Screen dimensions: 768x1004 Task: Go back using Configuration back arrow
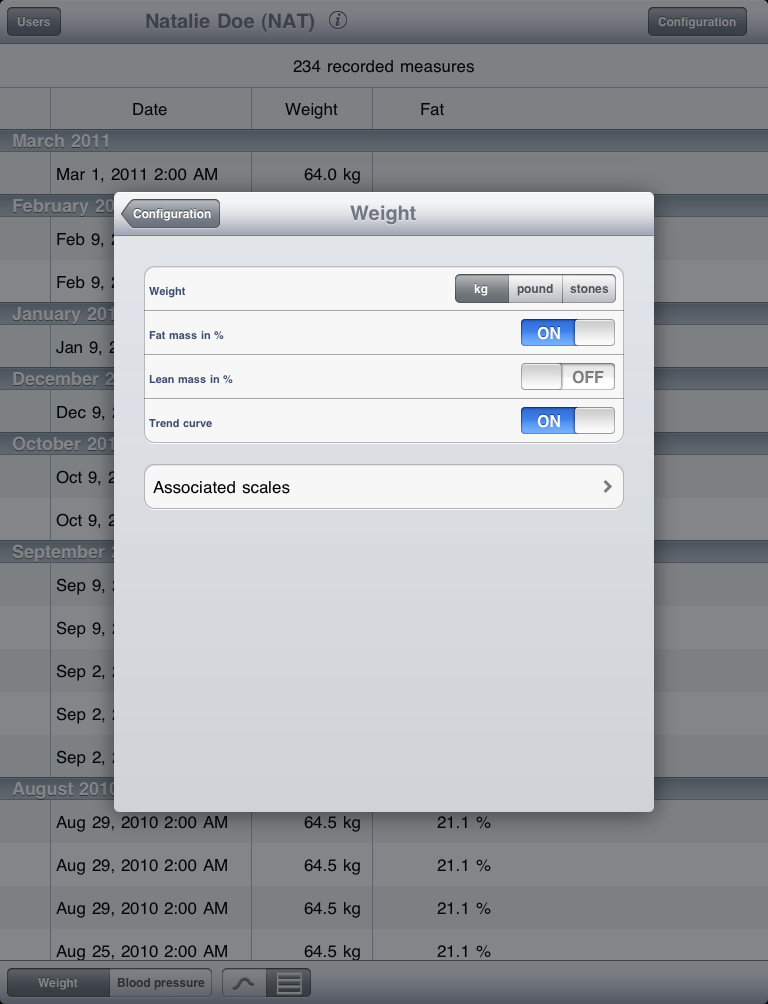point(170,213)
